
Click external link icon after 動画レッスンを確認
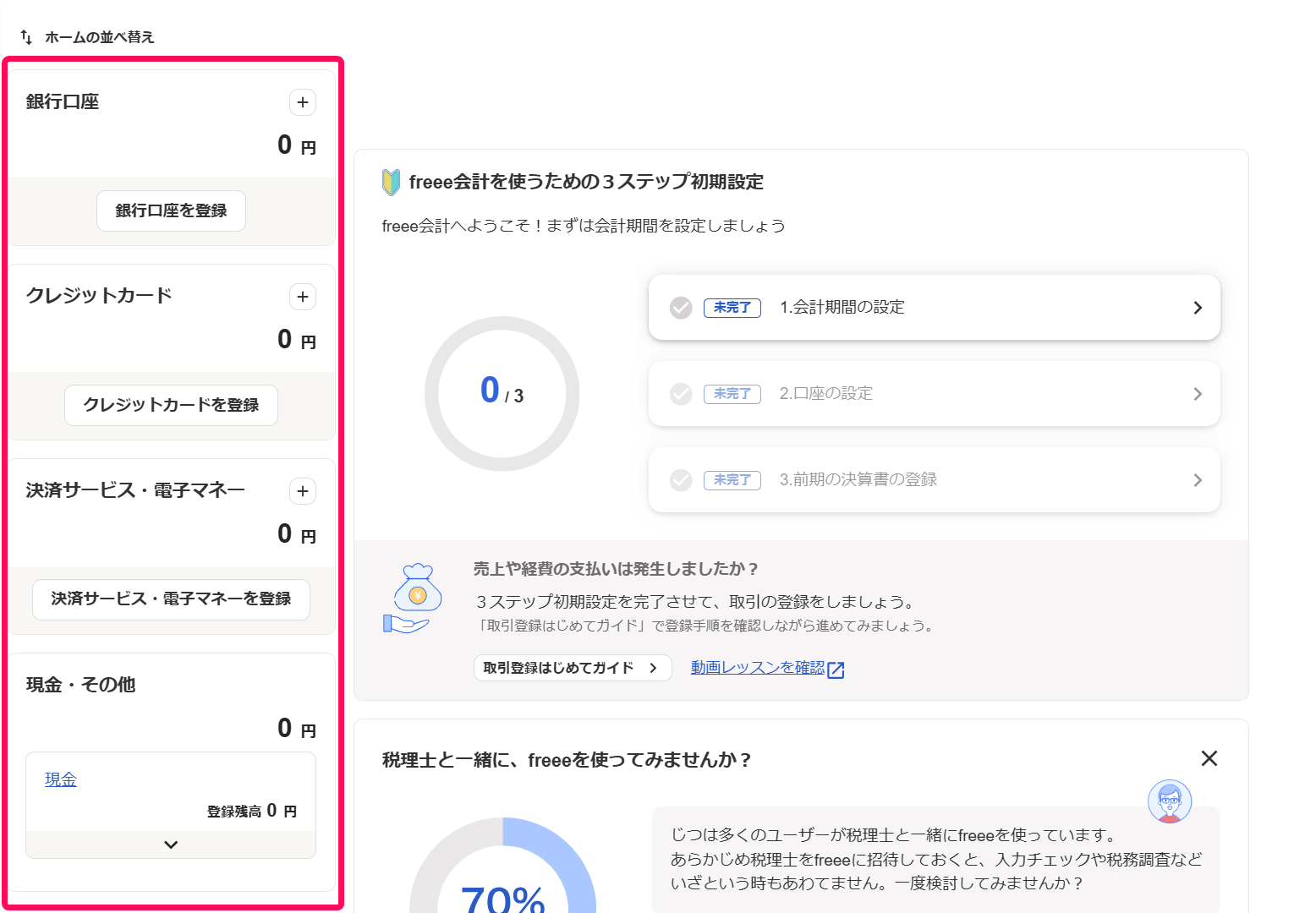pyautogui.click(x=836, y=670)
